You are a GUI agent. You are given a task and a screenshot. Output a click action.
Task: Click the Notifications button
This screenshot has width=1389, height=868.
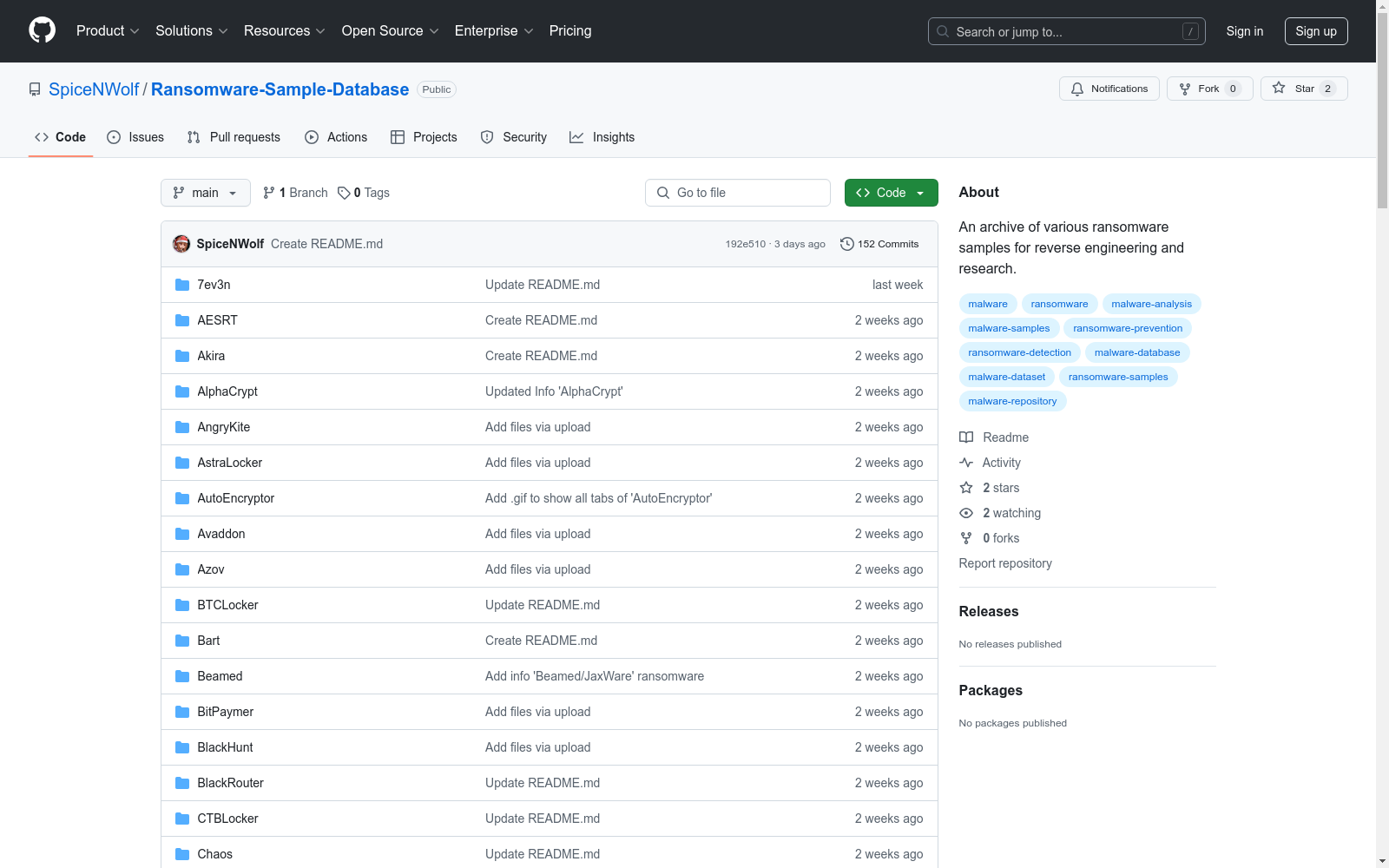[1109, 89]
